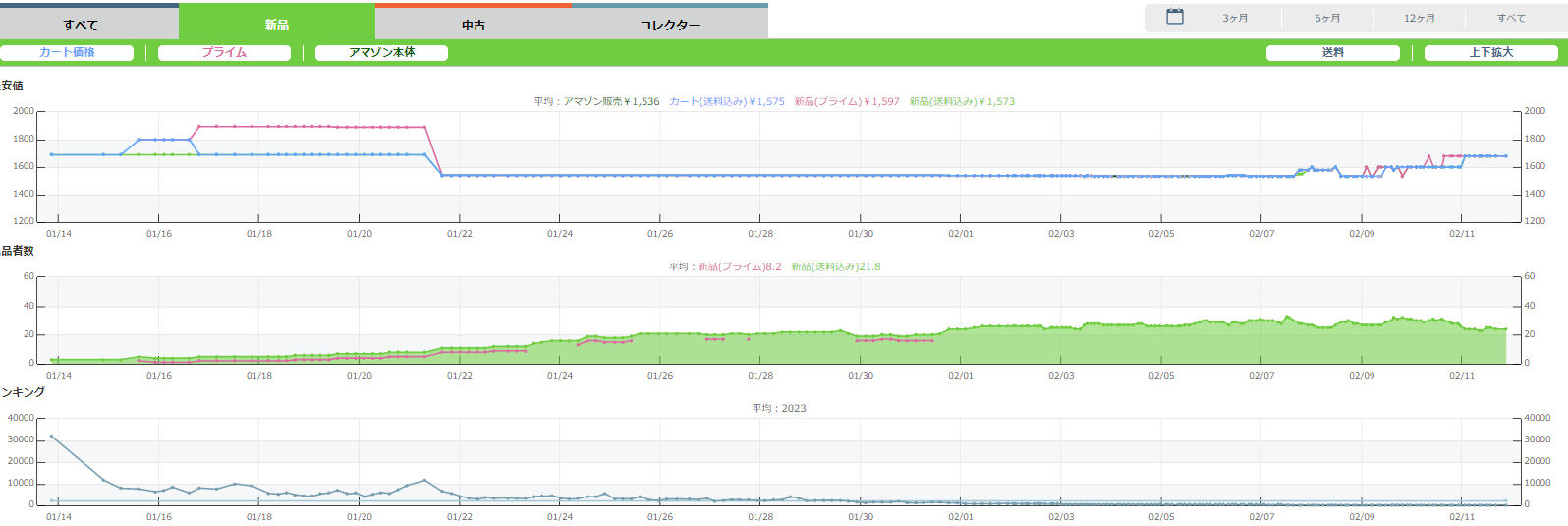Image resolution: width=1568 pixels, height=526 pixels.
Task: Show すべて in the date range selector
Action: click(1511, 19)
